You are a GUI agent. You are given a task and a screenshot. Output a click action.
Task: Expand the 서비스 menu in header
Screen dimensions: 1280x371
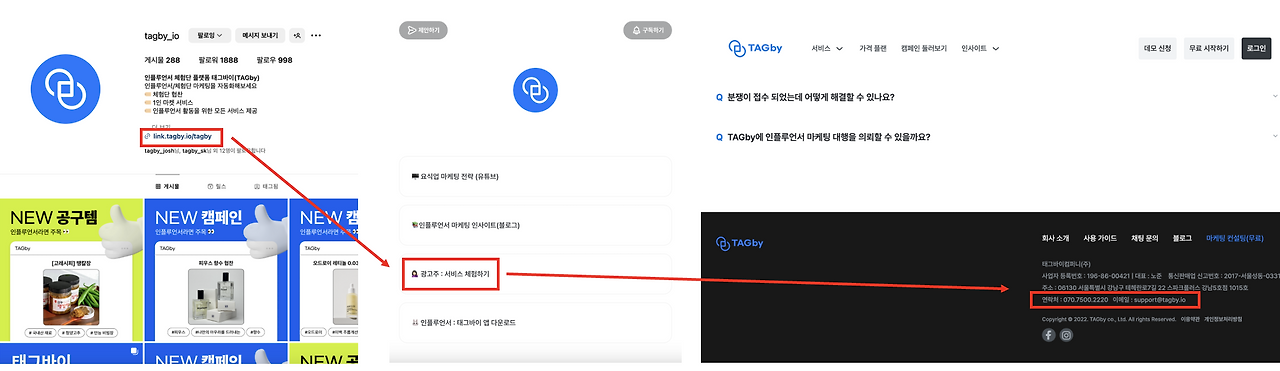point(827,48)
